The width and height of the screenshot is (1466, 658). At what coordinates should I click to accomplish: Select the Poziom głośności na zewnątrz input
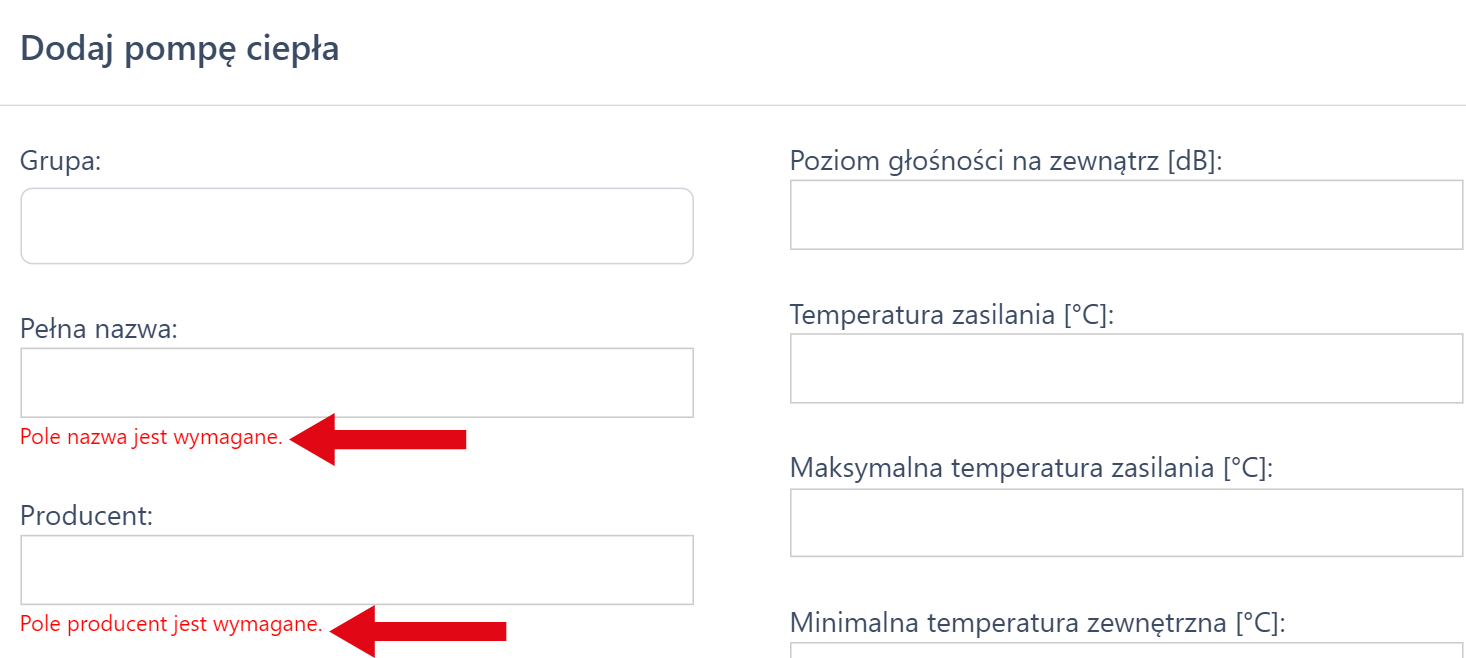(x=1126, y=215)
